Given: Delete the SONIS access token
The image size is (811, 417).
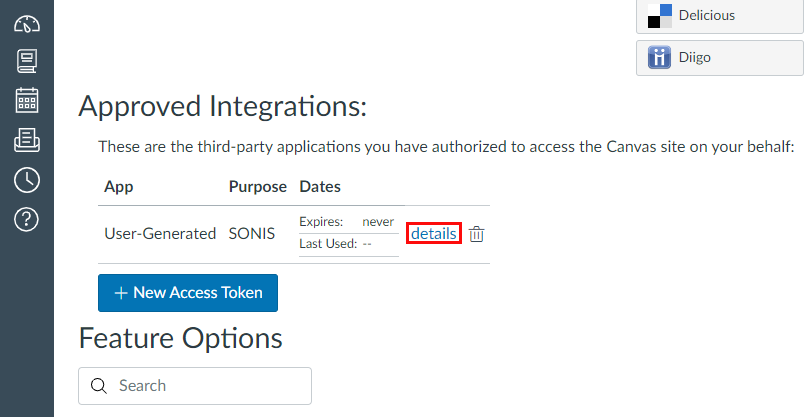Looking at the screenshot, I should pos(477,234).
